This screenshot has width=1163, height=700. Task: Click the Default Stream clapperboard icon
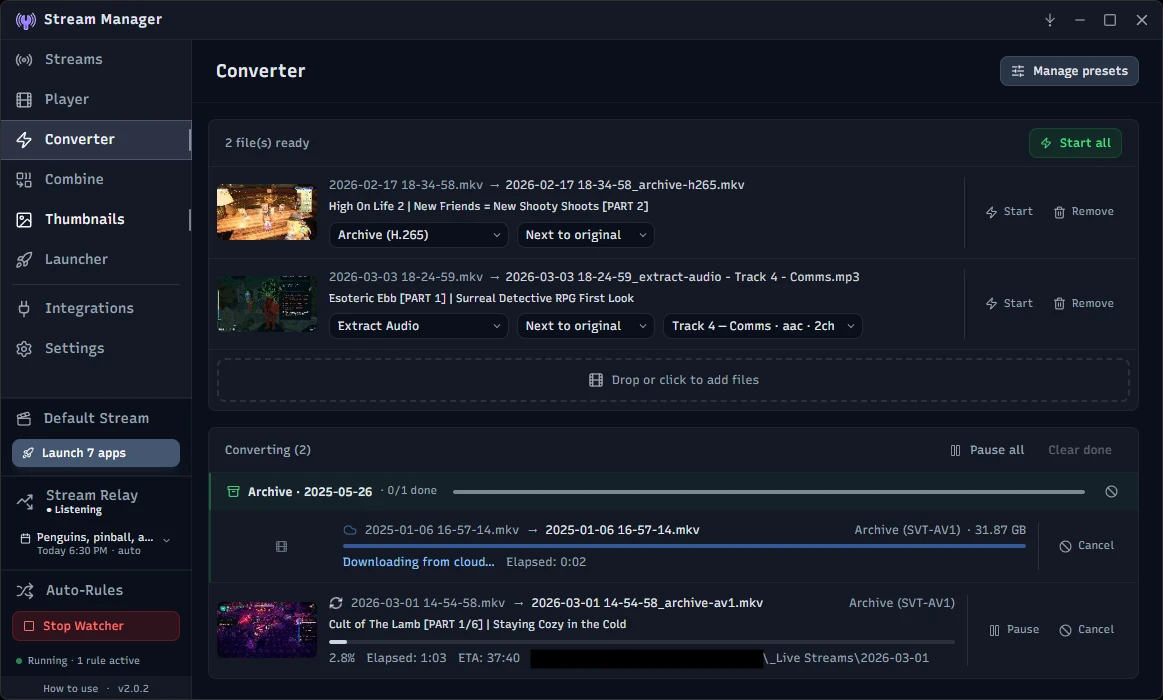point(24,419)
